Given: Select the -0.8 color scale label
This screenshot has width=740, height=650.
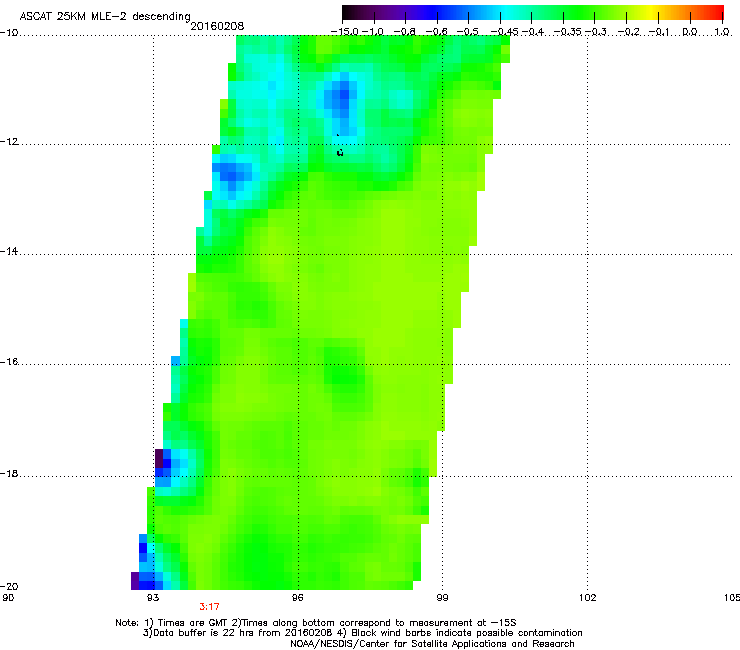Looking at the screenshot, I should [404, 32].
